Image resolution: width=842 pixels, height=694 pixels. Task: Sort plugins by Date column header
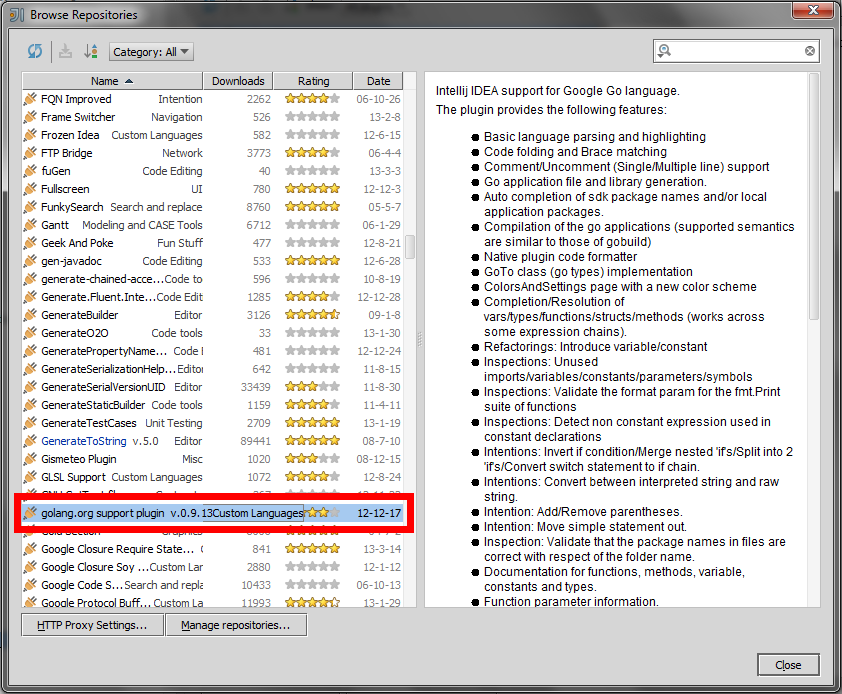tap(378, 81)
